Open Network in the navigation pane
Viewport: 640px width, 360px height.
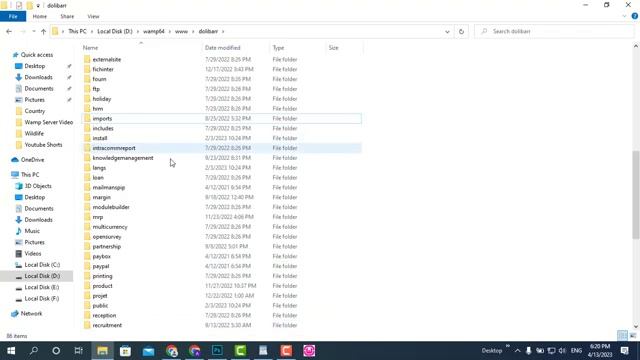tap(31, 313)
